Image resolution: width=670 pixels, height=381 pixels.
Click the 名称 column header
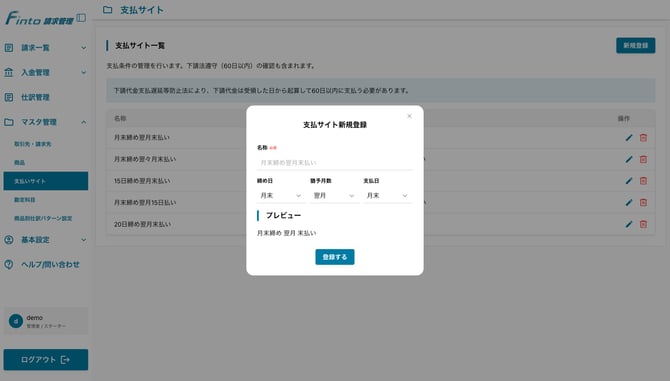[120, 118]
